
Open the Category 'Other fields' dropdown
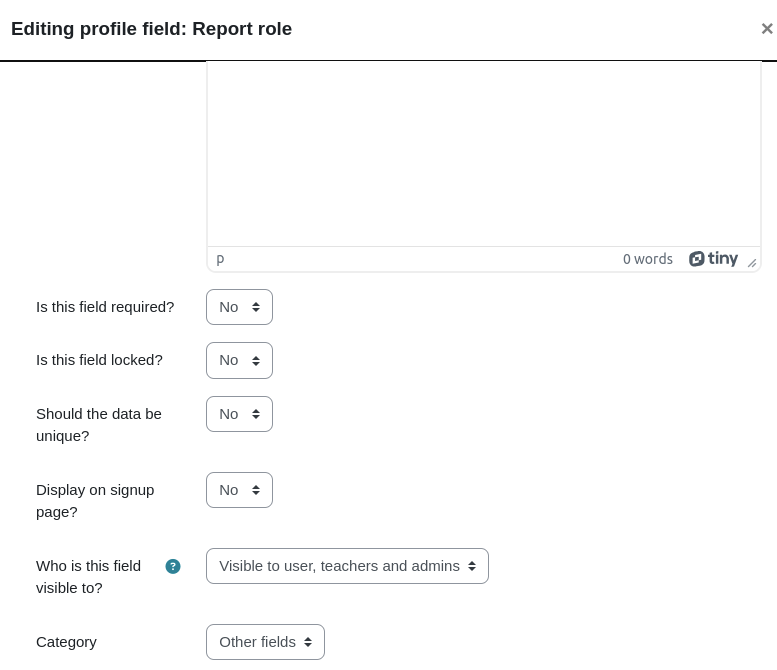point(266,642)
